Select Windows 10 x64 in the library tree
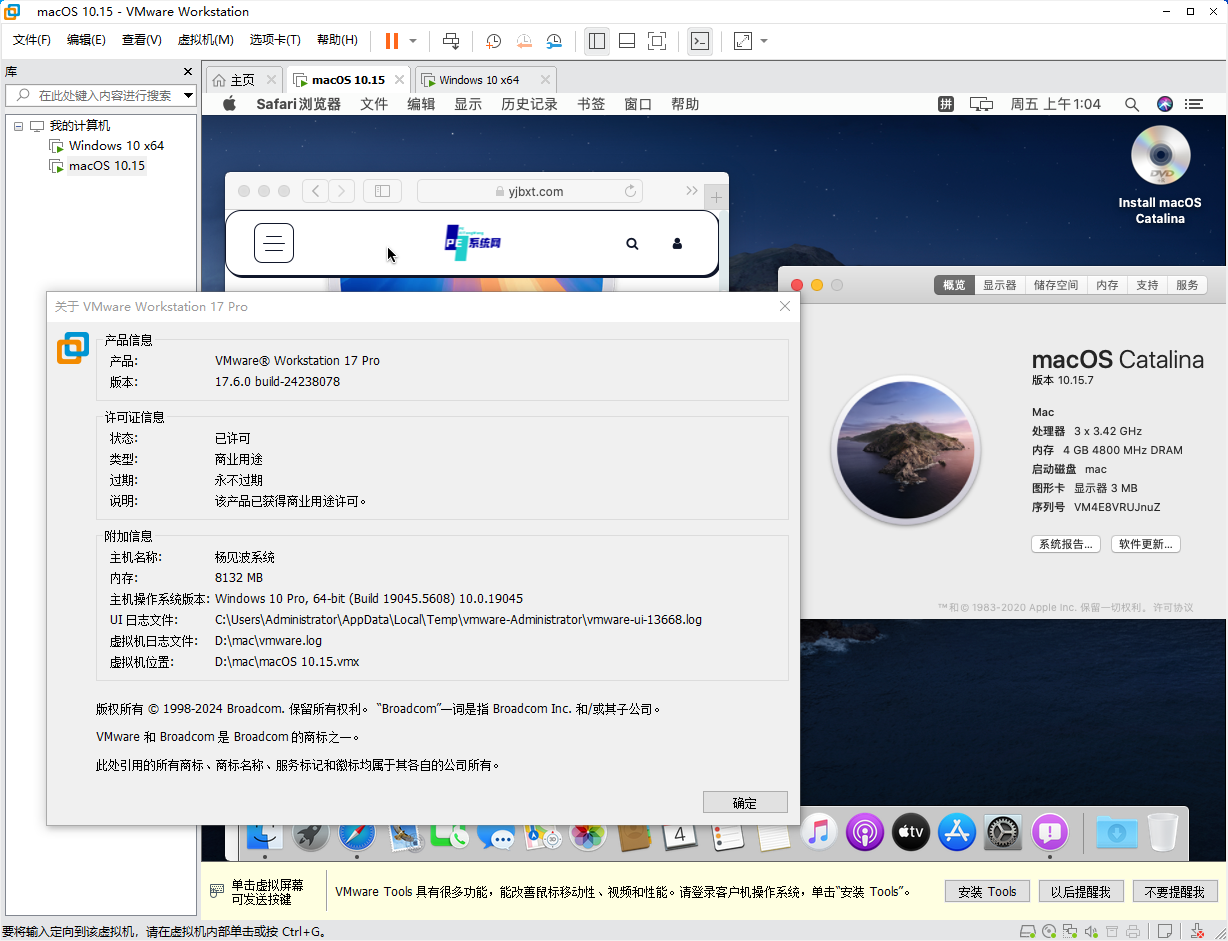Image resolution: width=1228 pixels, height=941 pixels. tap(115, 145)
